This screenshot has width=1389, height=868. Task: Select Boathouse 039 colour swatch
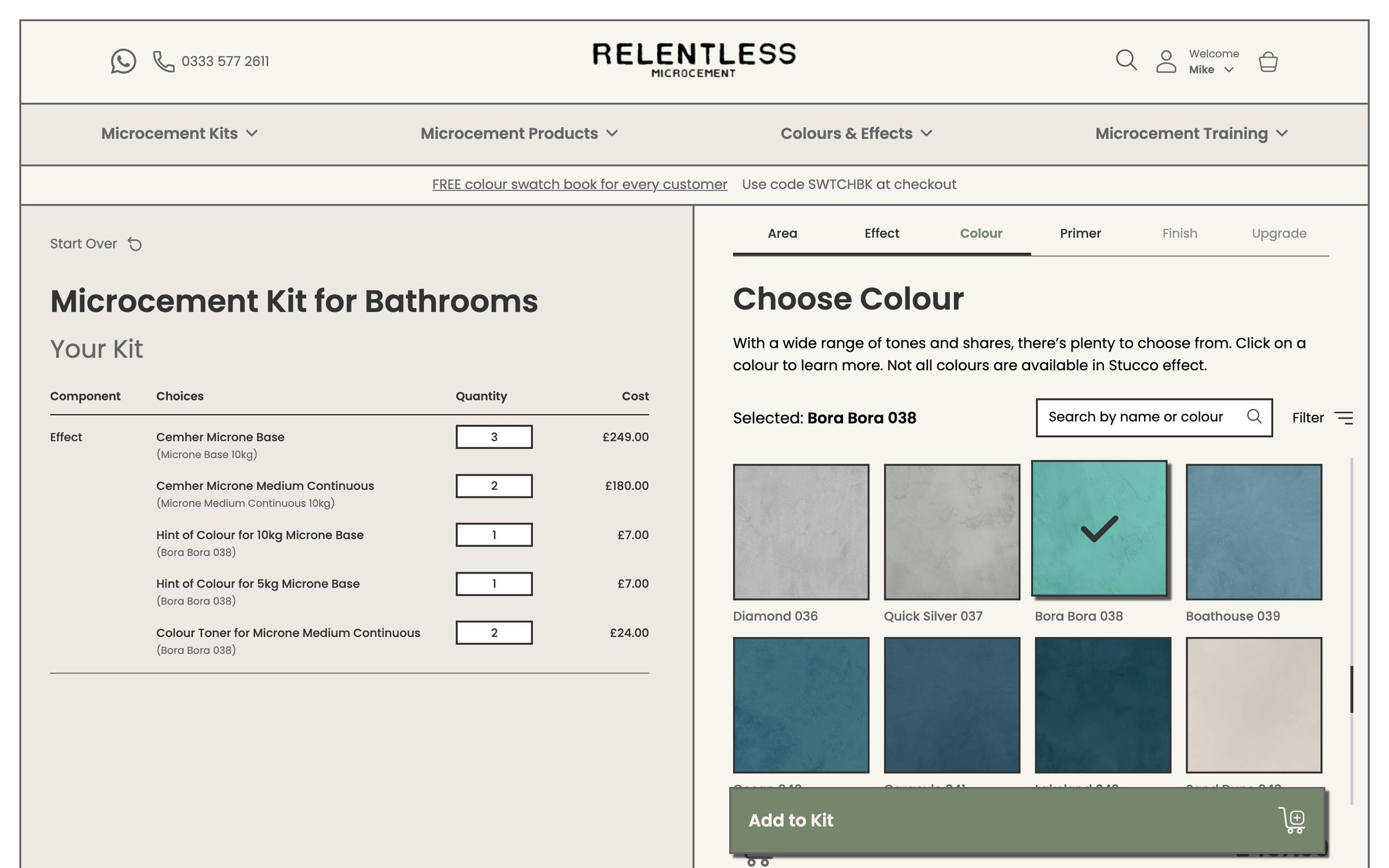tap(1254, 532)
